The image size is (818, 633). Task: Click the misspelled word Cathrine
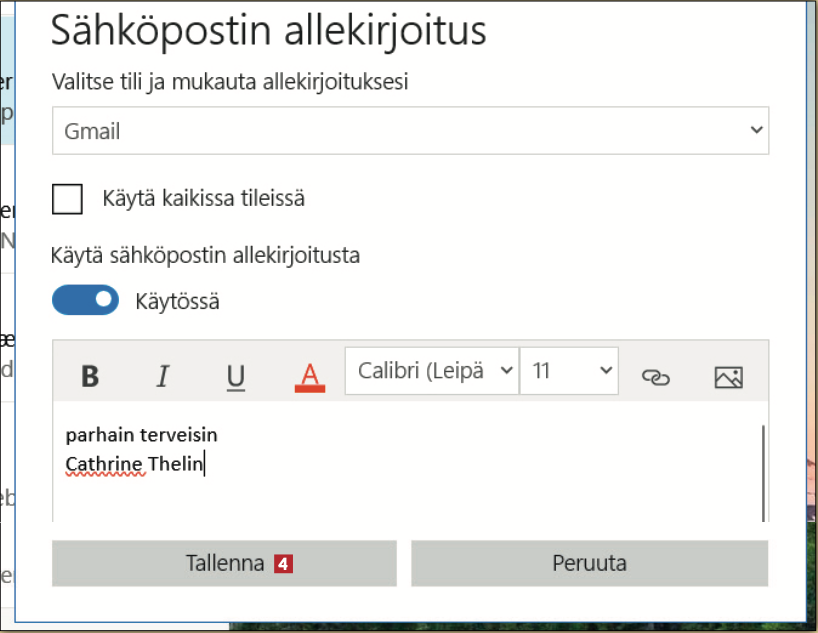pyautogui.click(x=104, y=464)
